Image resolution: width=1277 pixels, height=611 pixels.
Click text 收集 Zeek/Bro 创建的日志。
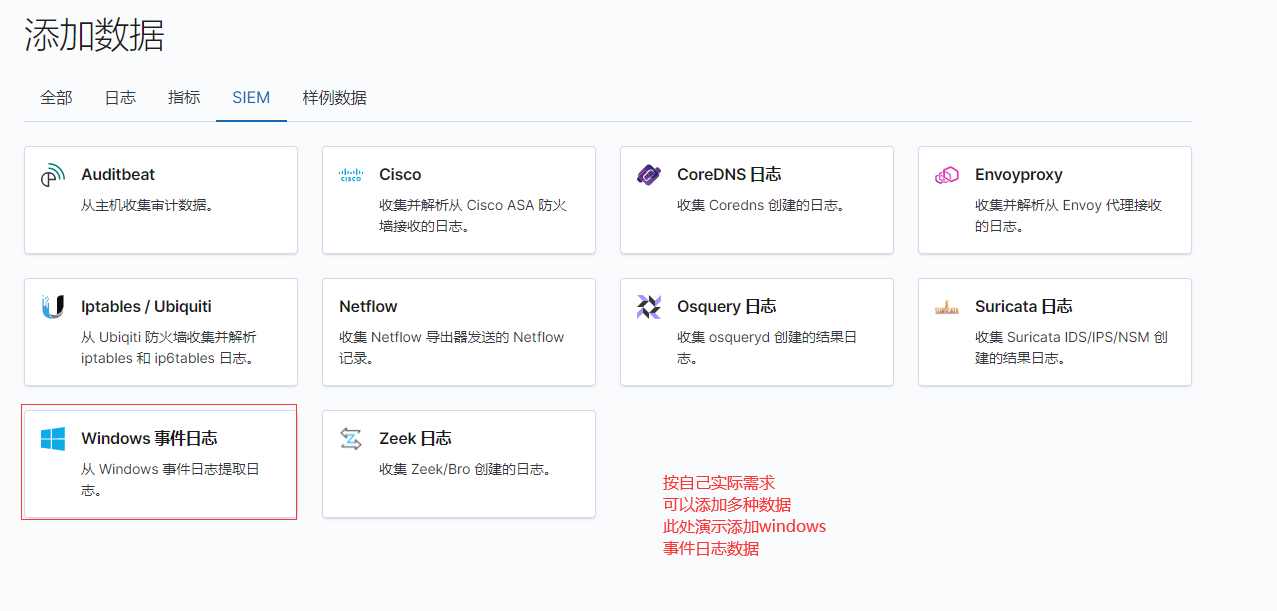tap(465, 469)
